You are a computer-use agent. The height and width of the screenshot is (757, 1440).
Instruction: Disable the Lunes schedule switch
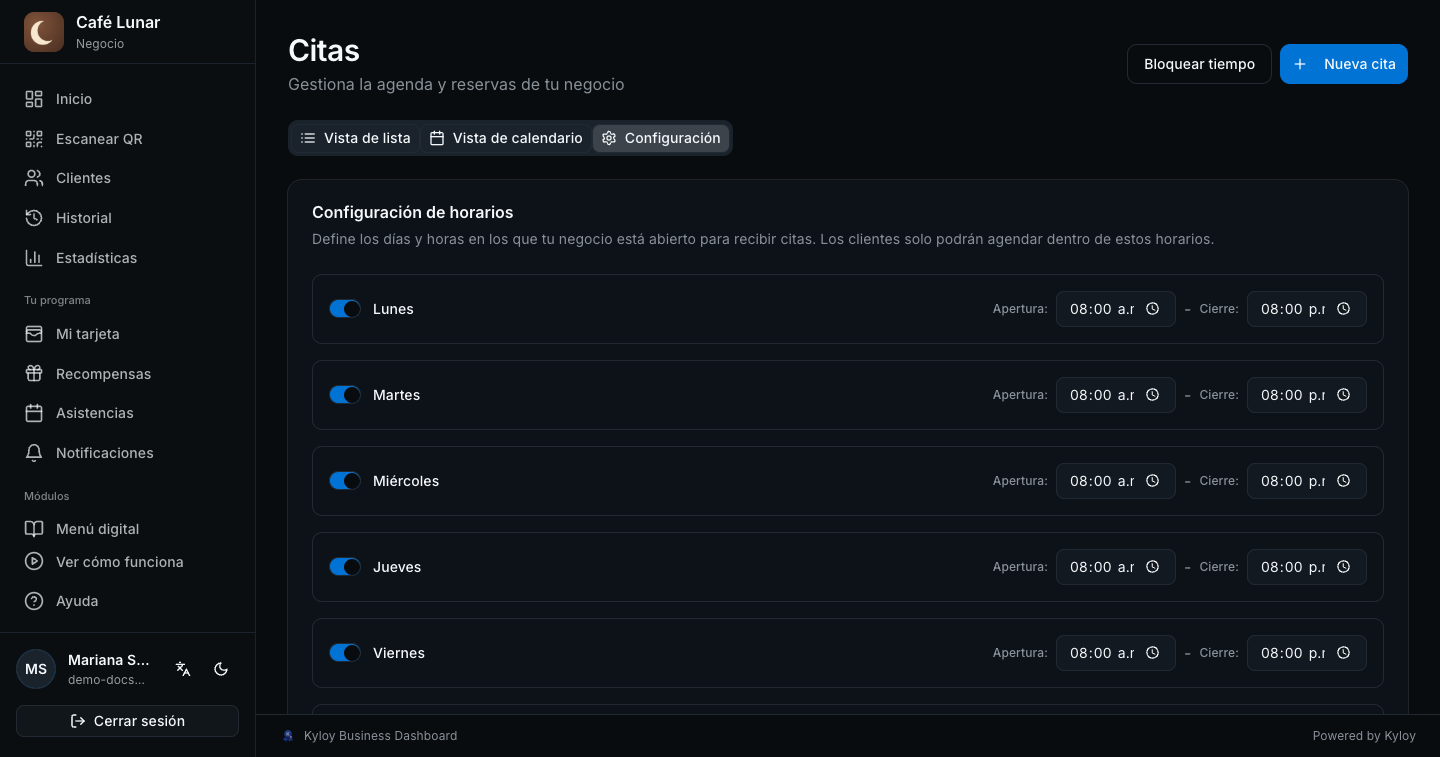[x=345, y=309]
